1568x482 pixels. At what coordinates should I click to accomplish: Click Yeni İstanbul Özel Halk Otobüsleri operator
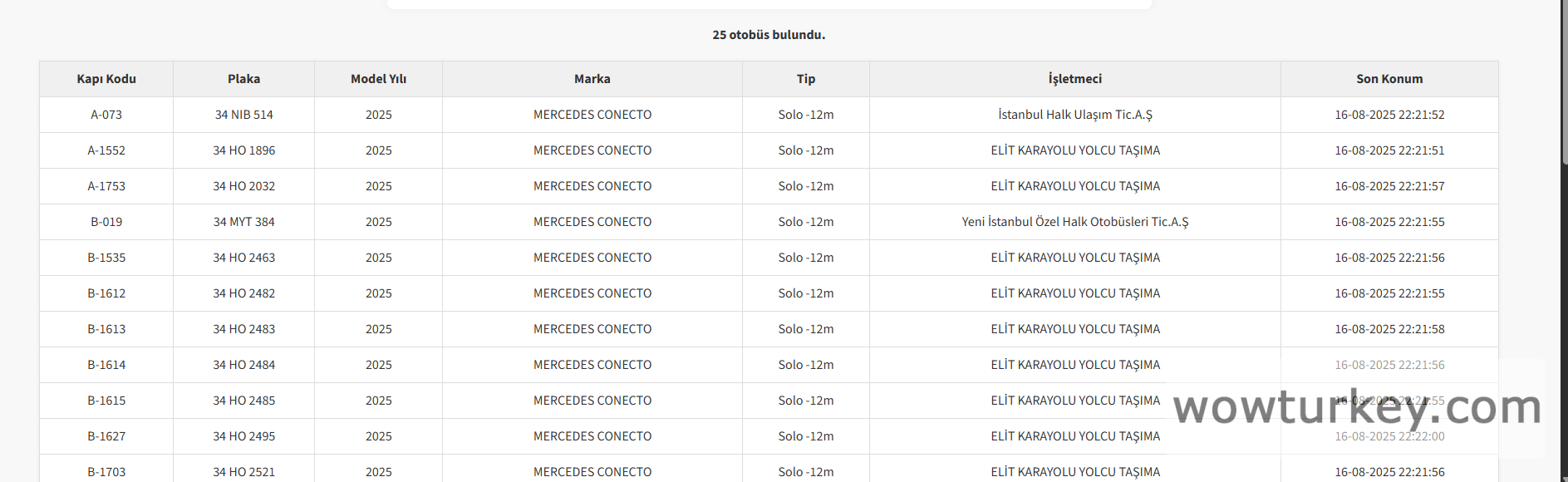pyautogui.click(x=1074, y=222)
